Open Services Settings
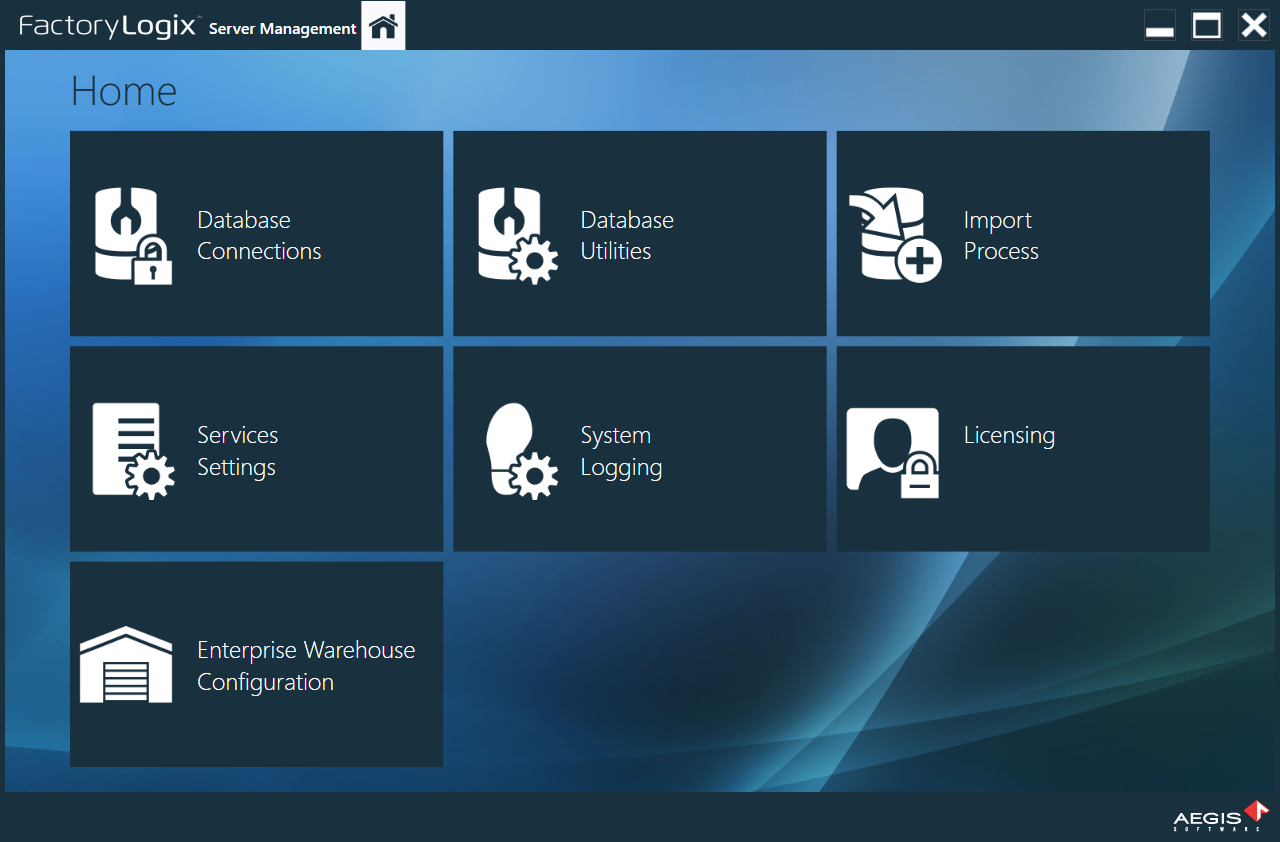 pyautogui.click(x=256, y=448)
